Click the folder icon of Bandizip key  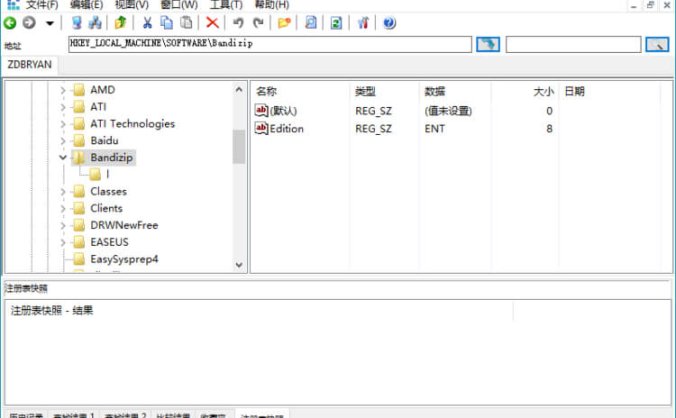[x=78, y=158]
